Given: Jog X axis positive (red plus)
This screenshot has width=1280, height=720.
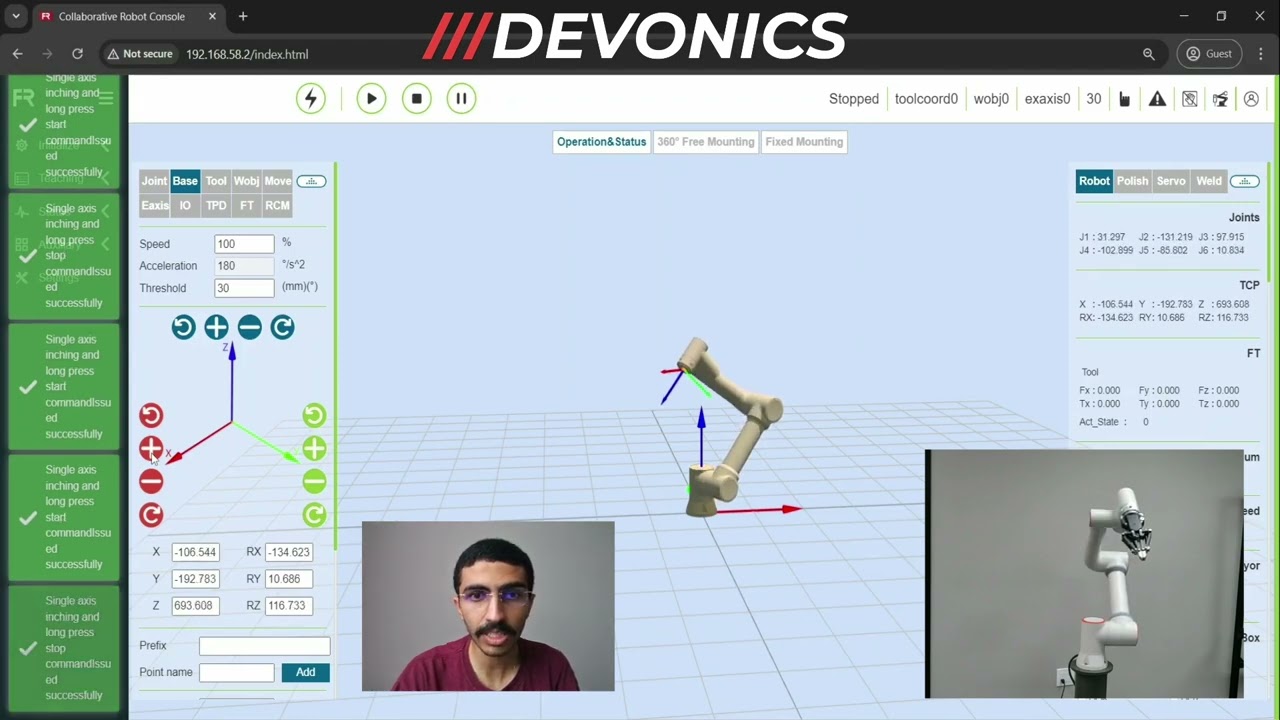Looking at the screenshot, I should point(151,448).
